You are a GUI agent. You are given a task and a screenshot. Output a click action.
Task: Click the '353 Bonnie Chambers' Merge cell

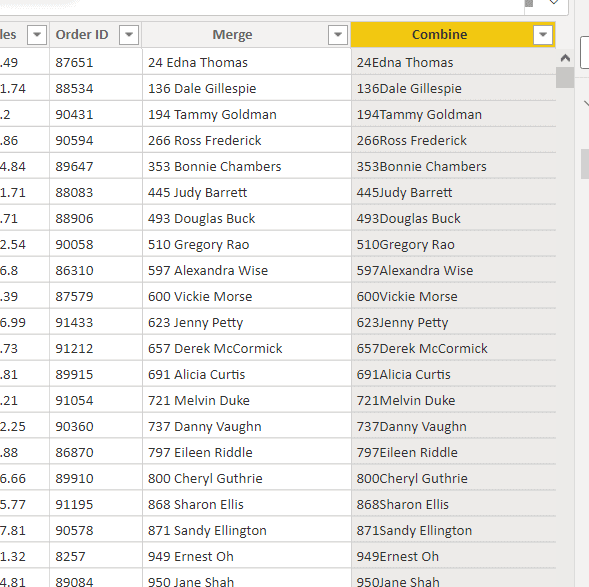246,166
